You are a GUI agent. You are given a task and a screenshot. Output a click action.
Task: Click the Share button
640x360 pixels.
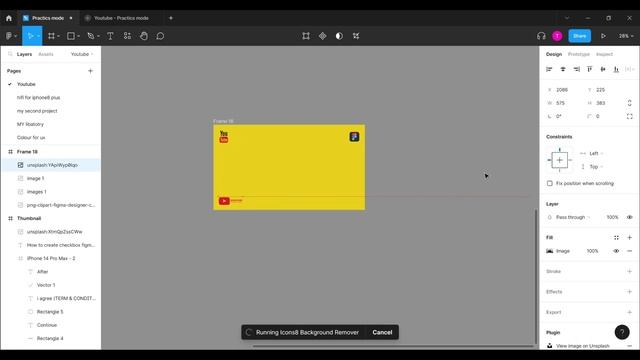pos(580,36)
